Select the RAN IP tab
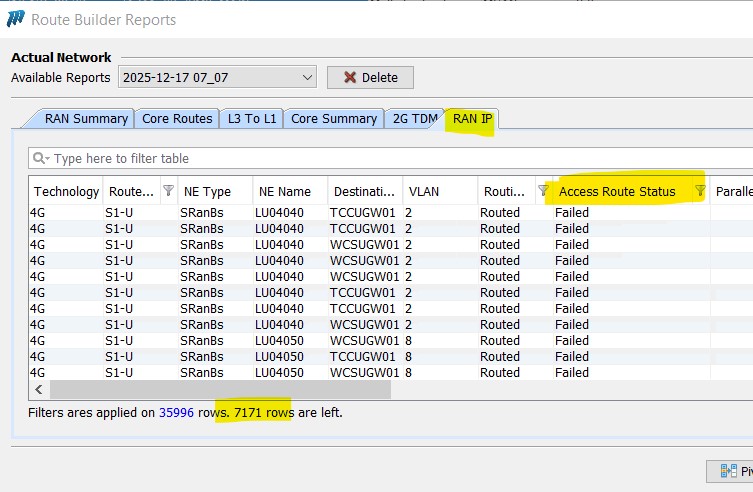The width and height of the screenshot is (753, 492). pyautogui.click(x=472, y=119)
